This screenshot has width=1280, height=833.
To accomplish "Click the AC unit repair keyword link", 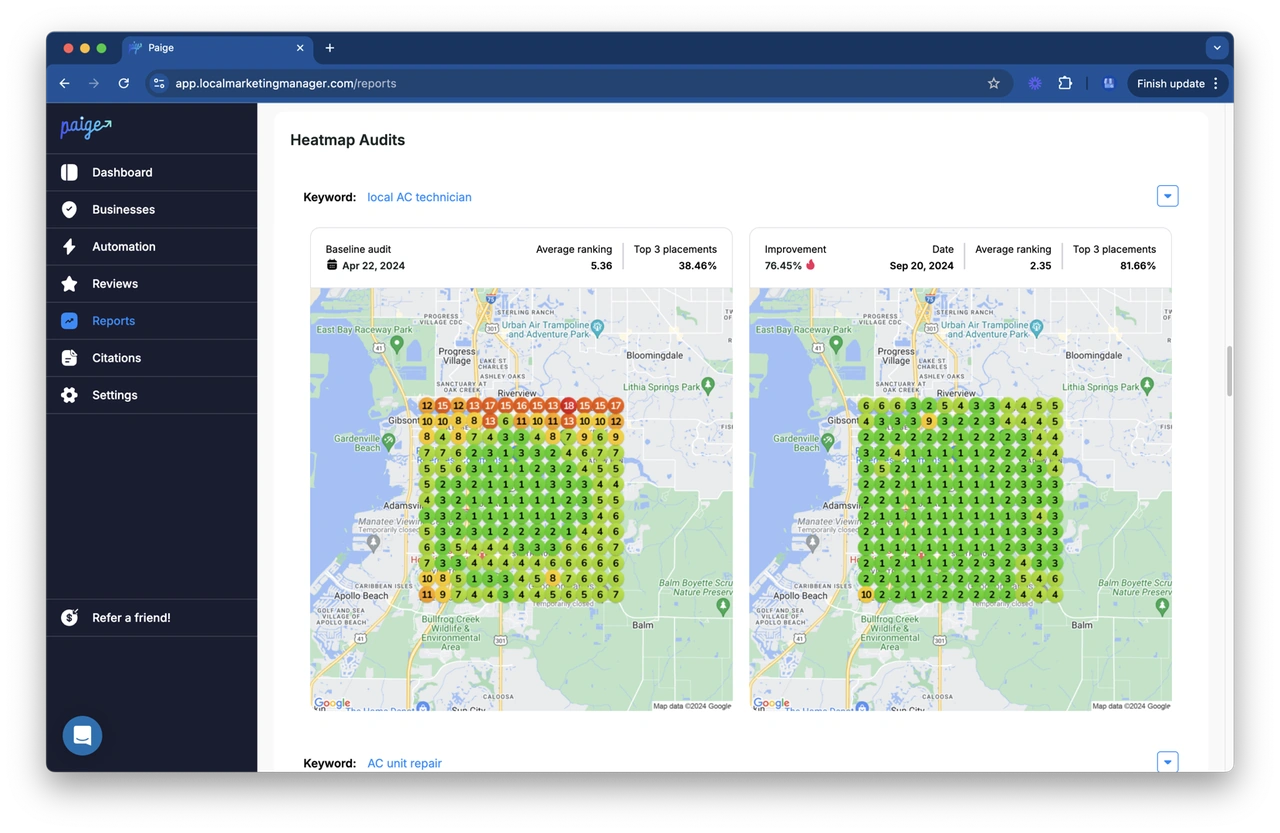I will pyautogui.click(x=404, y=763).
